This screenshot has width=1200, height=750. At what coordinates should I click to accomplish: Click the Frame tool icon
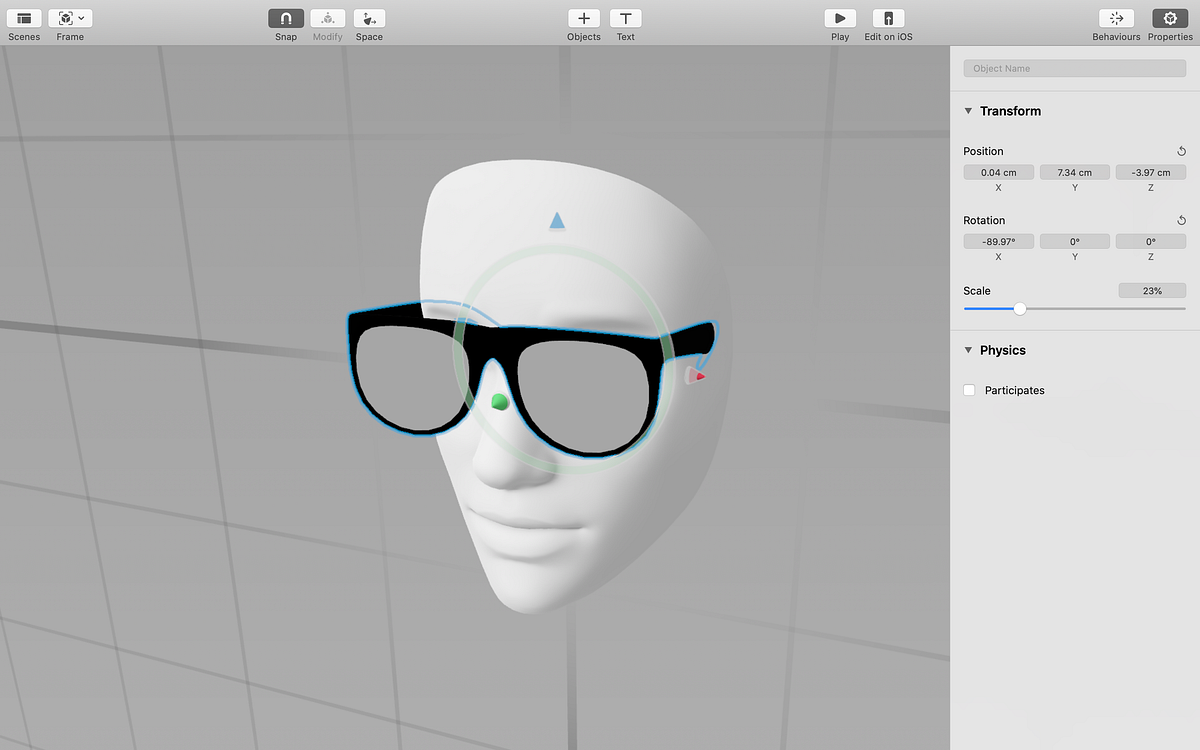point(64,18)
